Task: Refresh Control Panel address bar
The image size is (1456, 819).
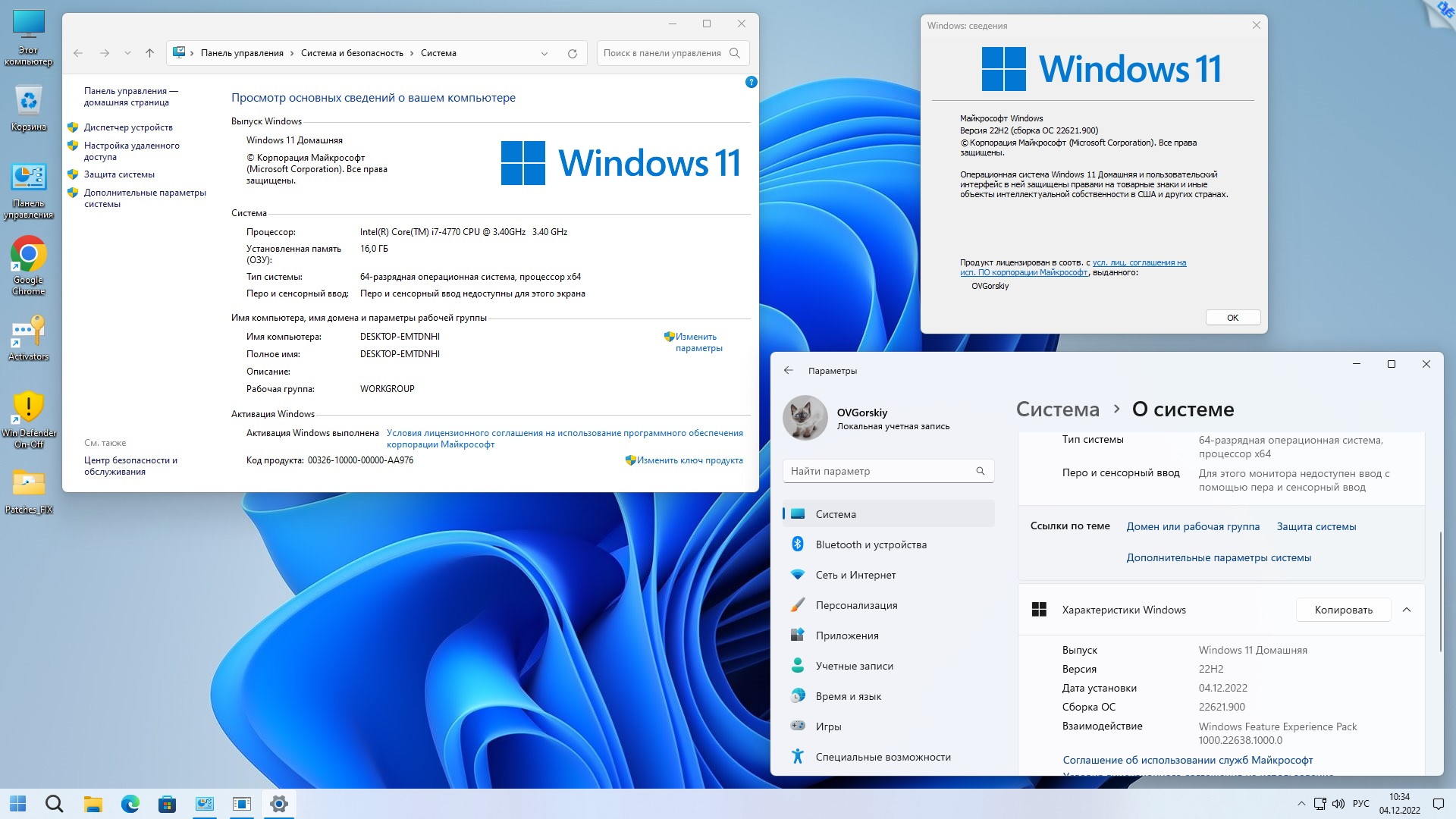Action: point(573,53)
